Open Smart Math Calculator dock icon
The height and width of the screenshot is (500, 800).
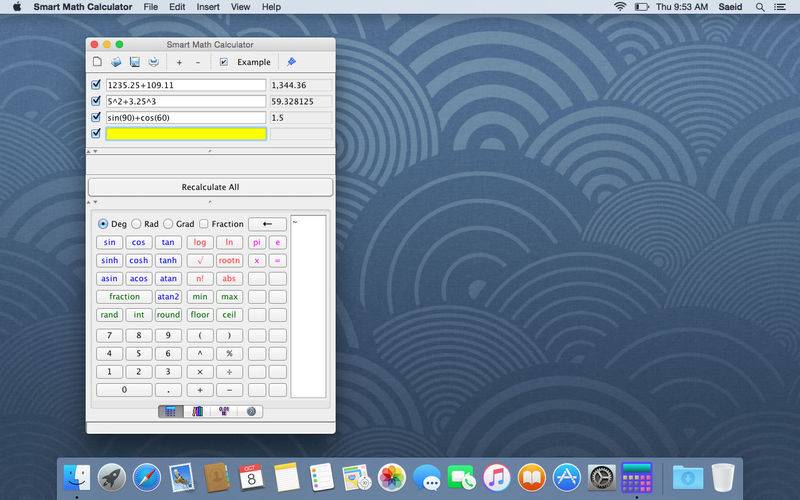point(636,478)
